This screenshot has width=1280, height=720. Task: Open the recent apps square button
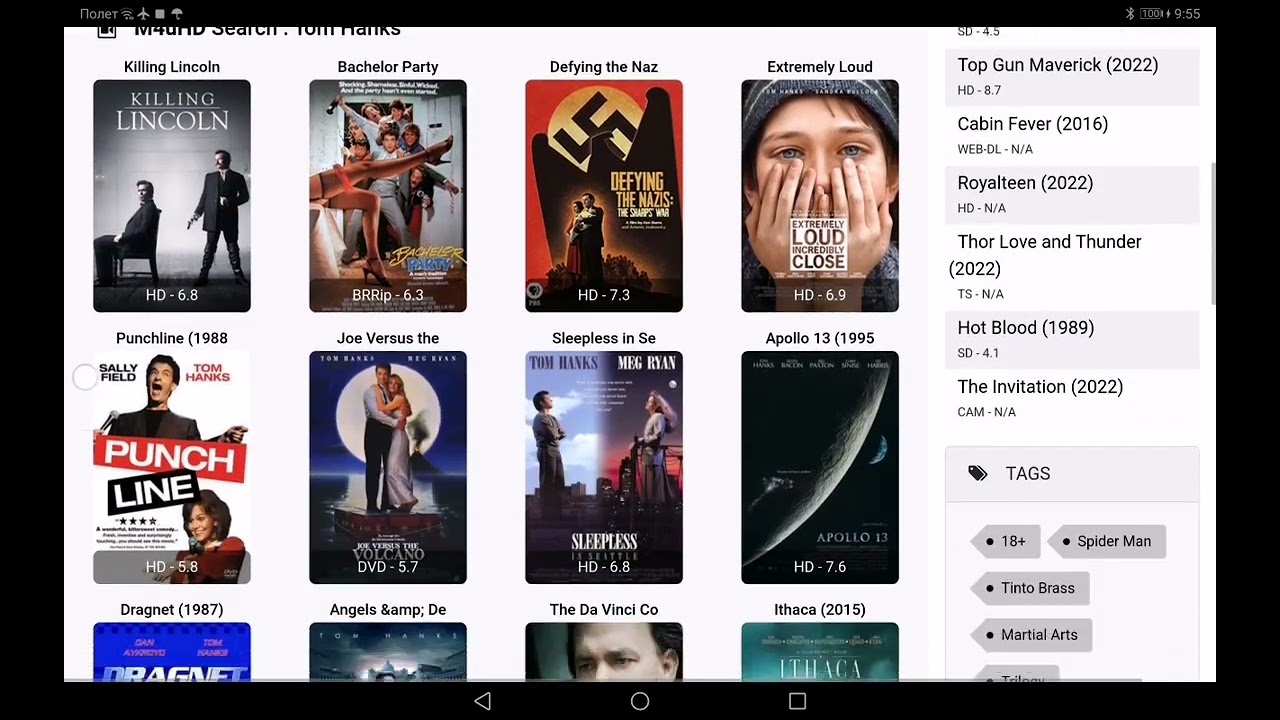(797, 701)
